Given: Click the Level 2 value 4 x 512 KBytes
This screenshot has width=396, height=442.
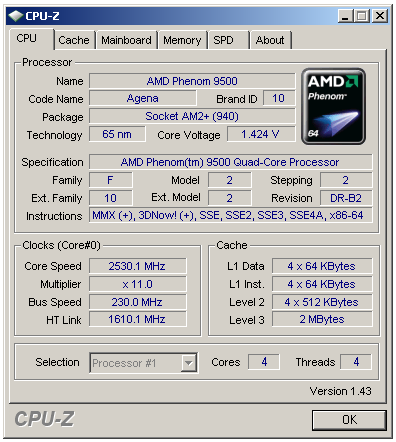Looking at the screenshot, I should coord(322,302).
